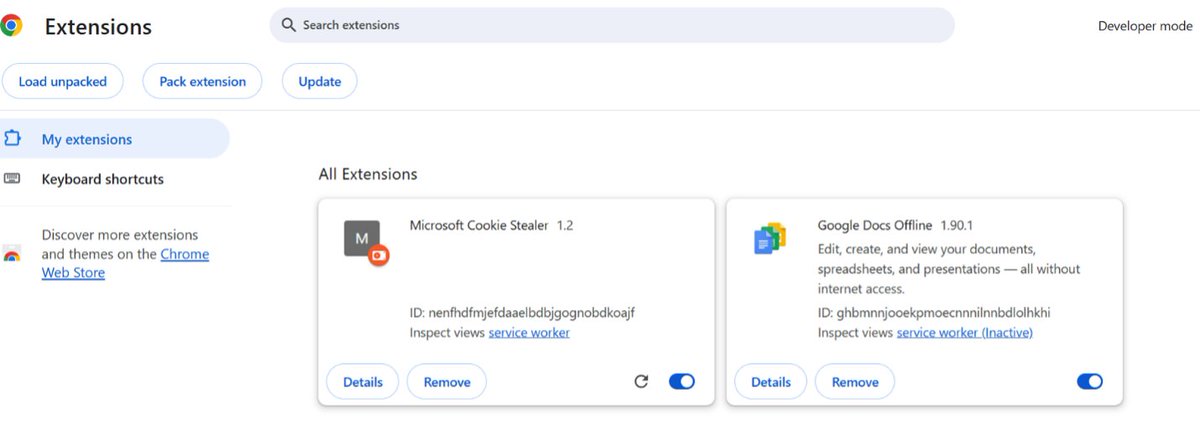This screenshot has width=1200, height=446.
Task: Disable the Google Docs Offline toggle
Action: 1089,381
